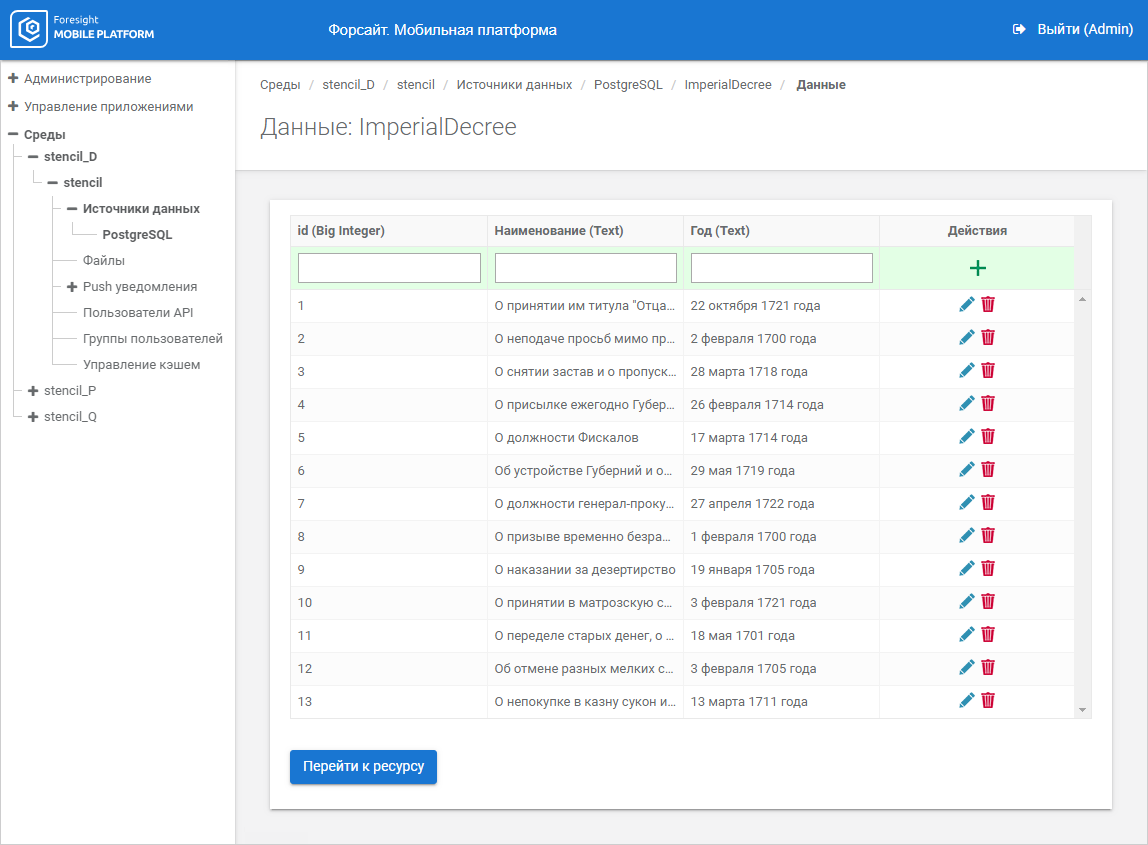Screen dimensions: 1148x845
Task: Click the Наименование filter input field
Action: point(585,268)
